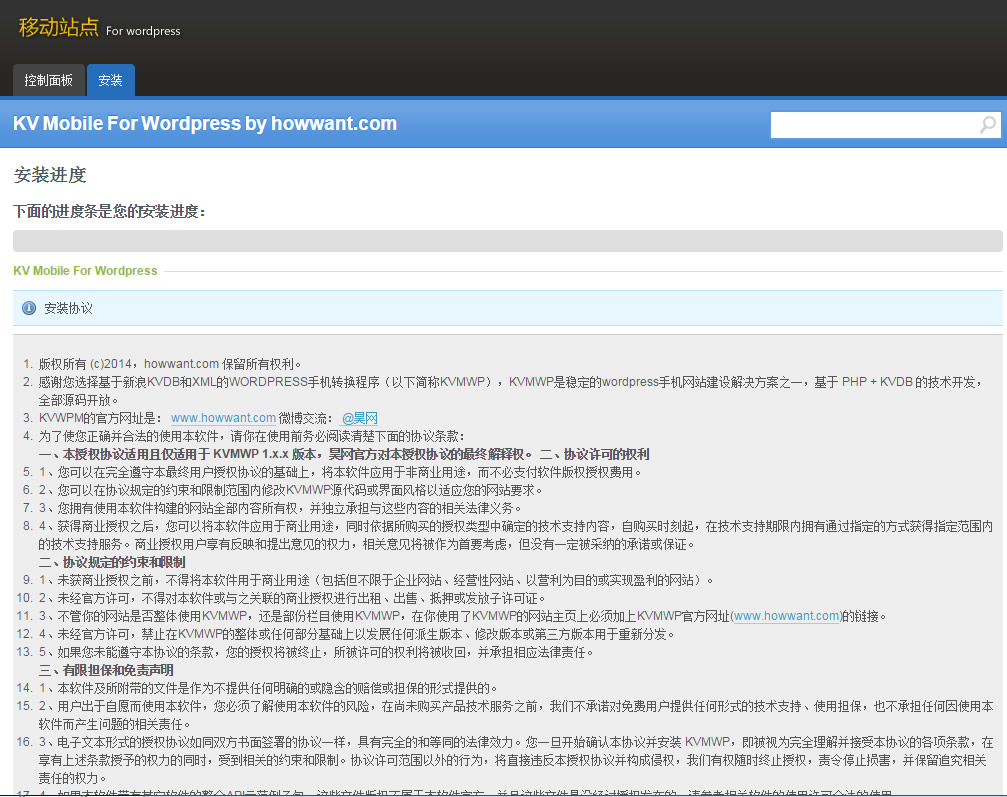Switch to the 安装 tab
The width and height of the screenshot is (1007, 797).
tap(110, 80)
